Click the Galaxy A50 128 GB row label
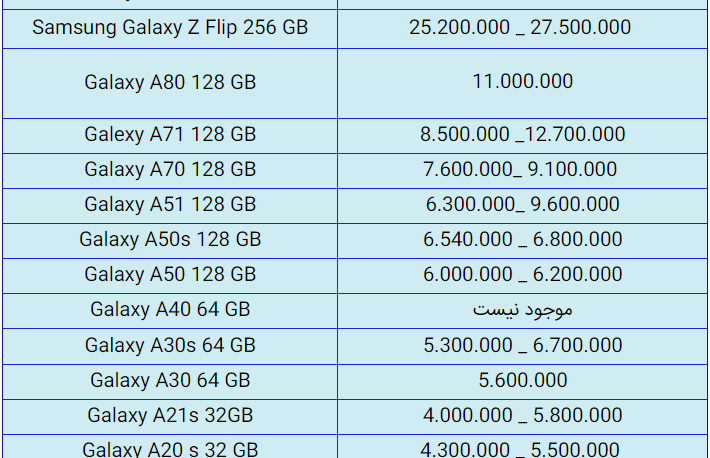 point(170,275)
